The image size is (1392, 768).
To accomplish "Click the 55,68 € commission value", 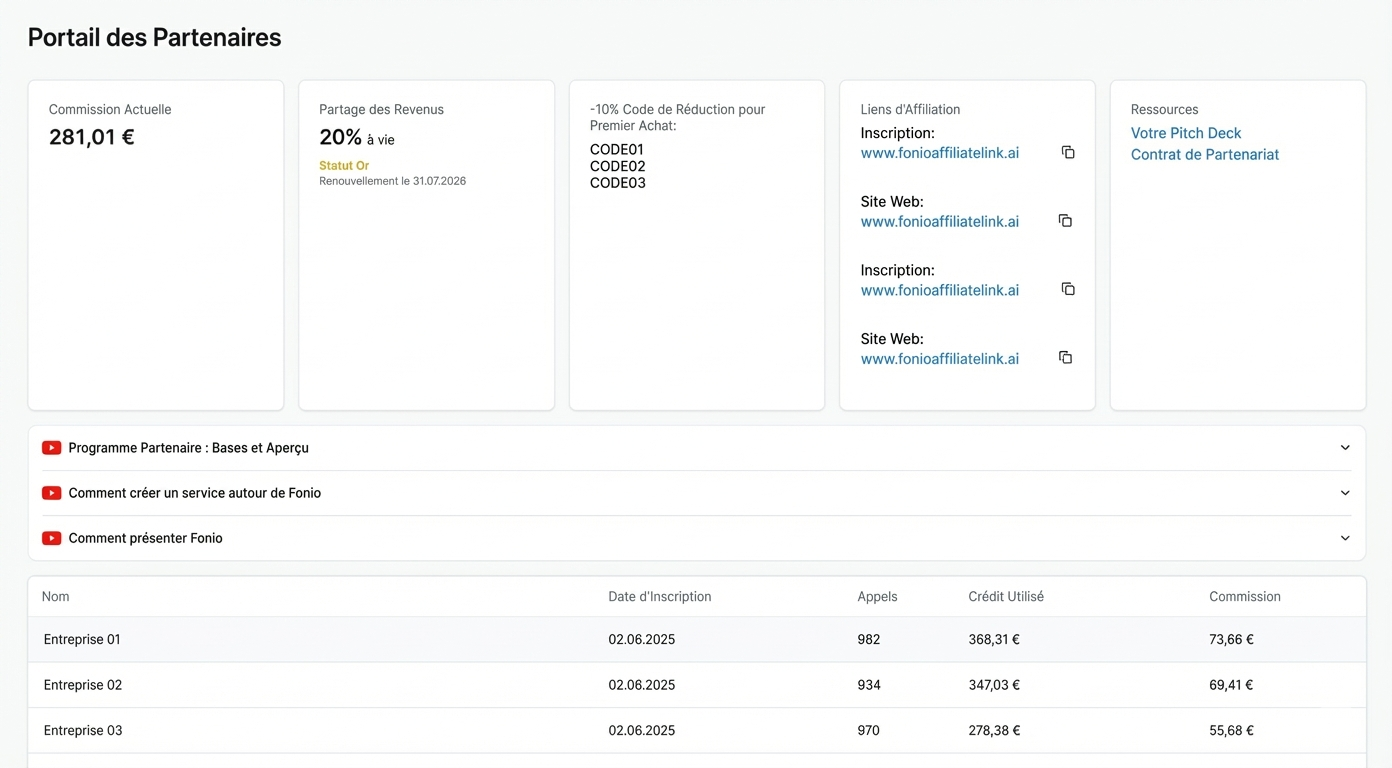I will pos(1231,730).
